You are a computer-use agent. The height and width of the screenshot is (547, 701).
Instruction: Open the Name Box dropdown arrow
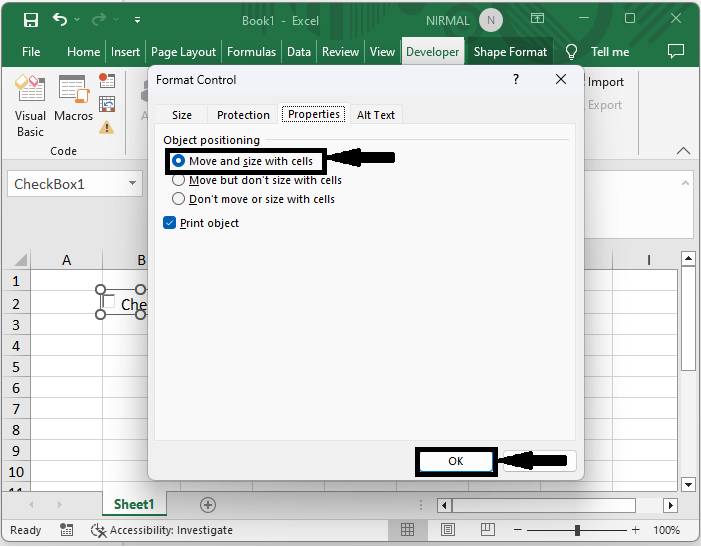(x=132, y=183)
